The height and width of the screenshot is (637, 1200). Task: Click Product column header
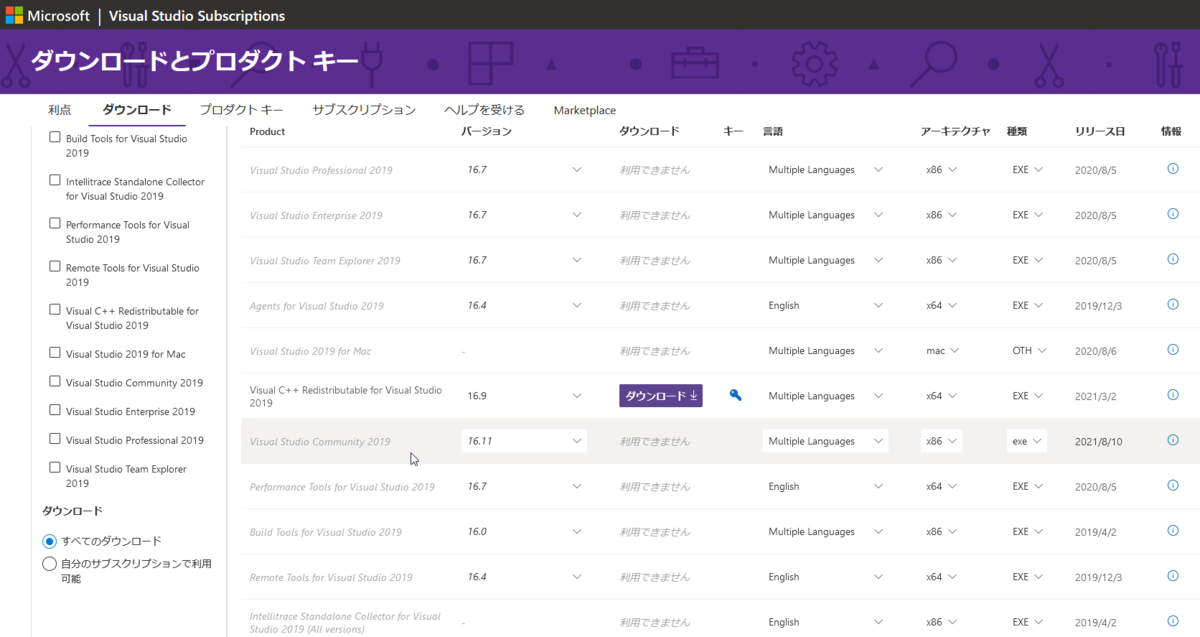[x=267, y=131]
